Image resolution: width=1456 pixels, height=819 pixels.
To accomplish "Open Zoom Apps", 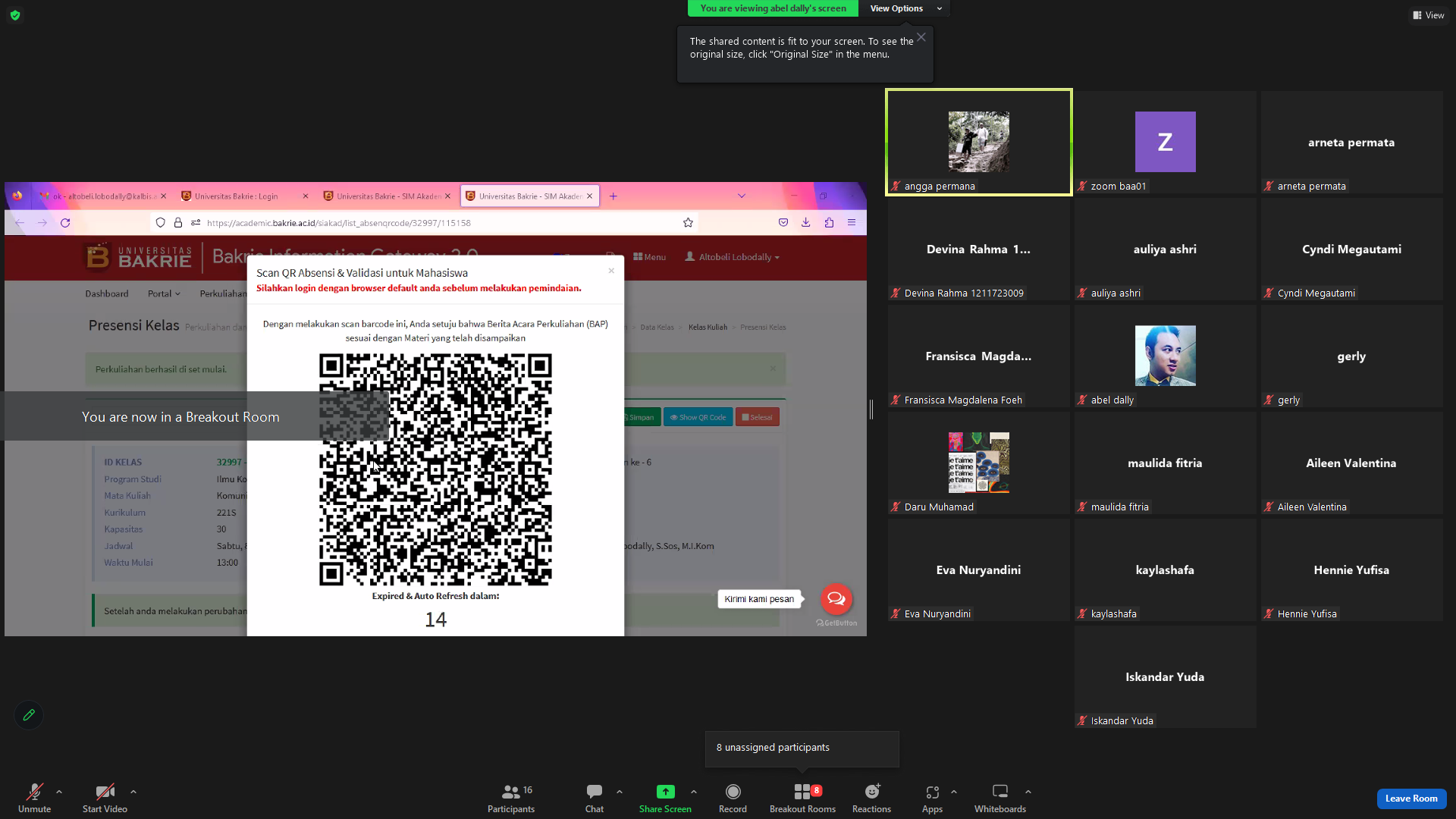I will tap(932, 798).
